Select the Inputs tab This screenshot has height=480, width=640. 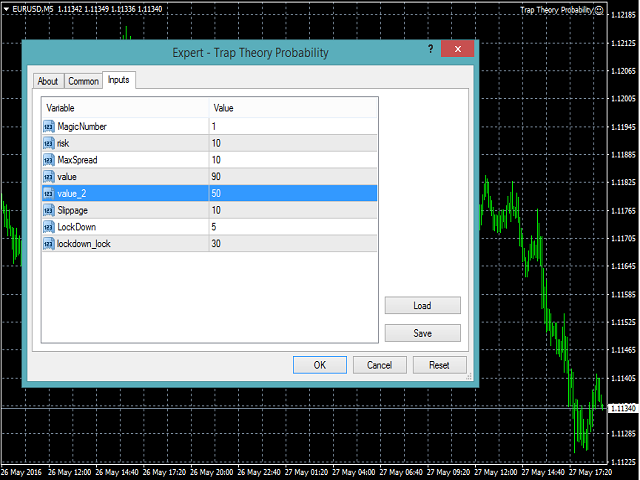click(x=119, y=80)
